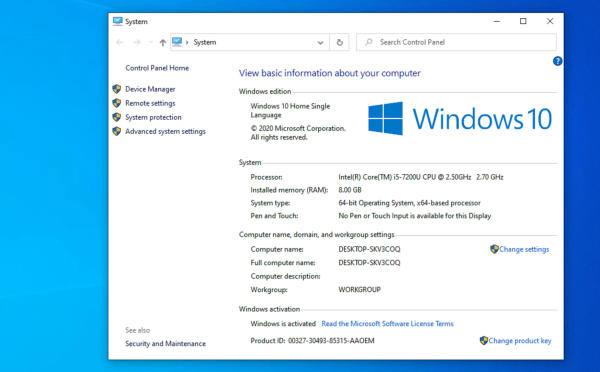The width and height of the screenshot is (600, 372).
Task: Go to Control Panel Home
Action: click(x=157, y=68)
